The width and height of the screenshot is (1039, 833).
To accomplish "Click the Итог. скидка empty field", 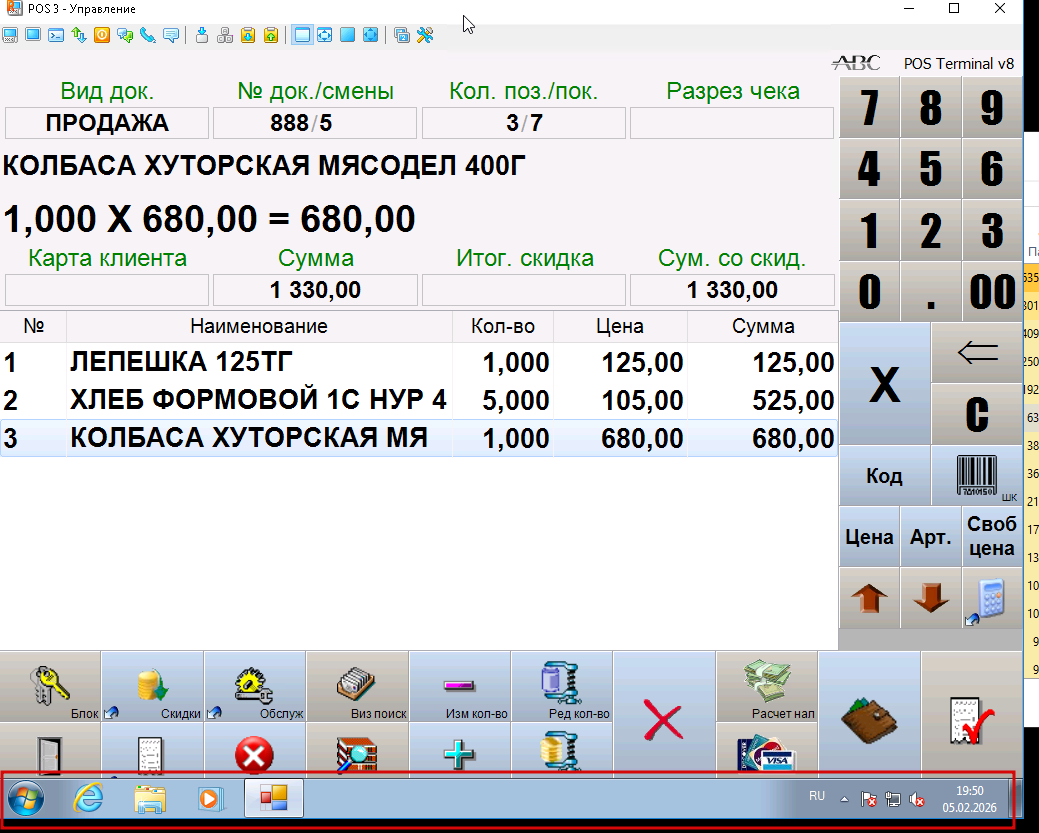I will tap(524, 290).
